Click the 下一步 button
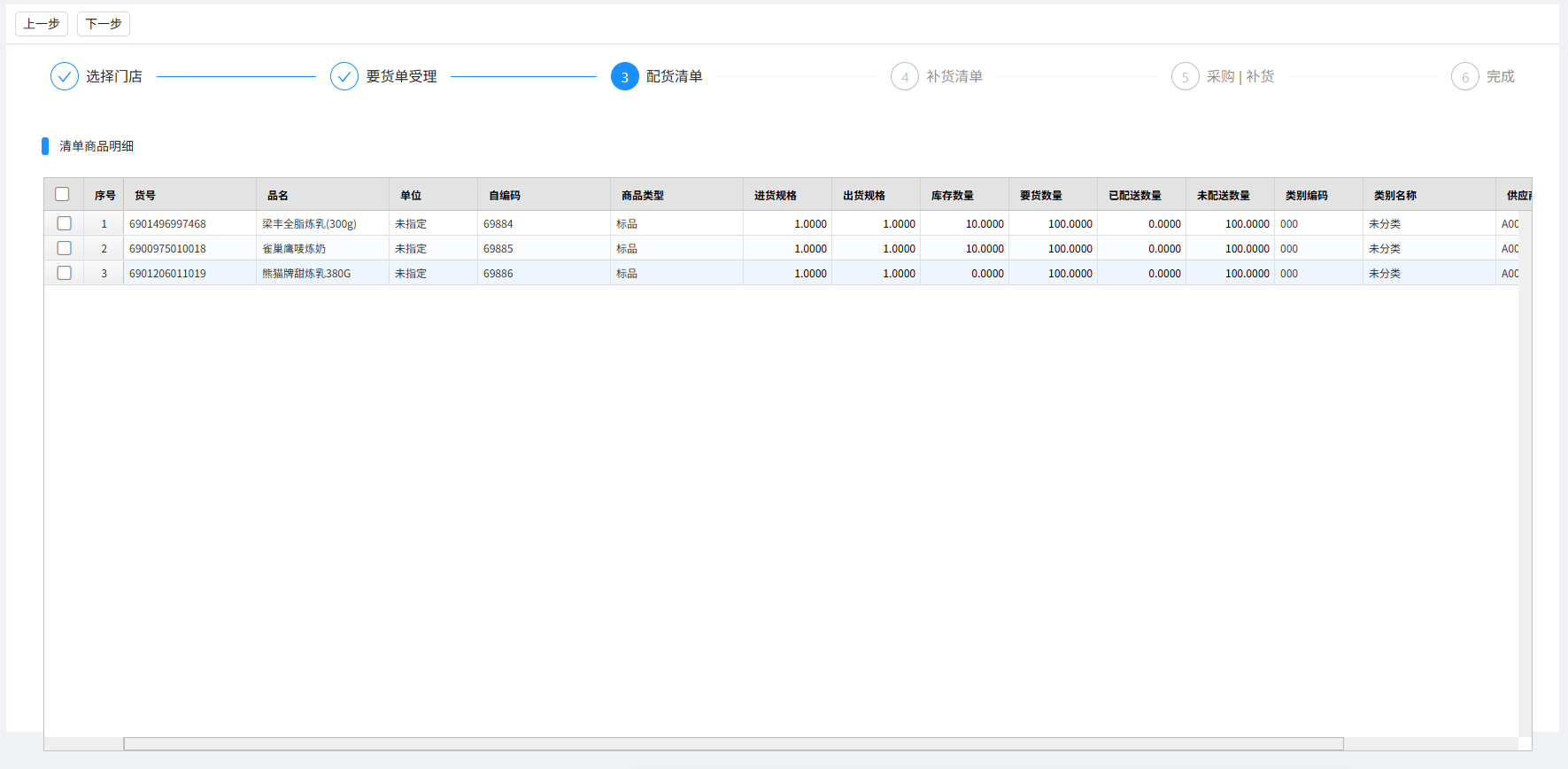The width and height of the screenshot is (1568, 769). (104, 24)
